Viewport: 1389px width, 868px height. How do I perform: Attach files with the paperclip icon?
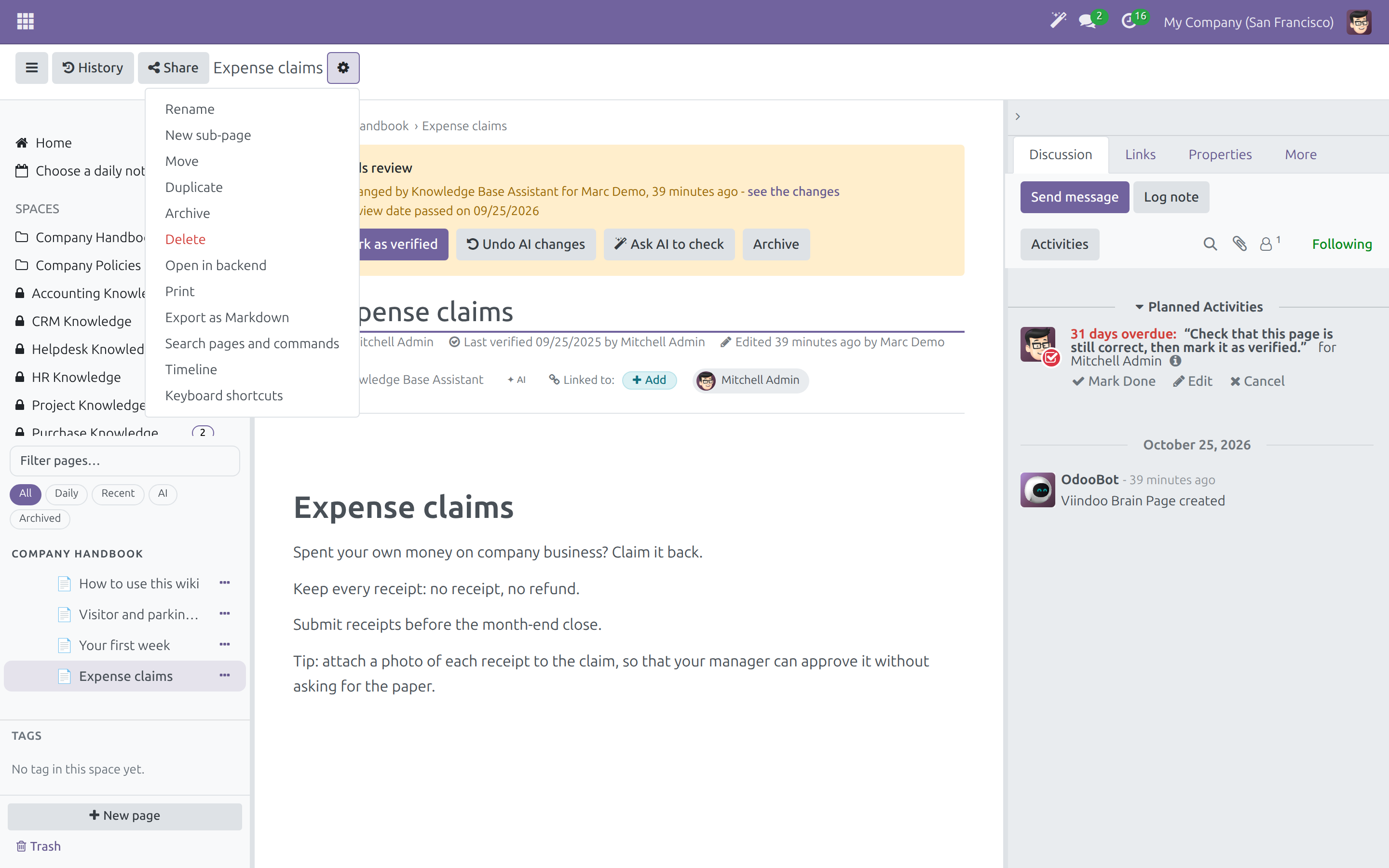[x=1239, y=244]
